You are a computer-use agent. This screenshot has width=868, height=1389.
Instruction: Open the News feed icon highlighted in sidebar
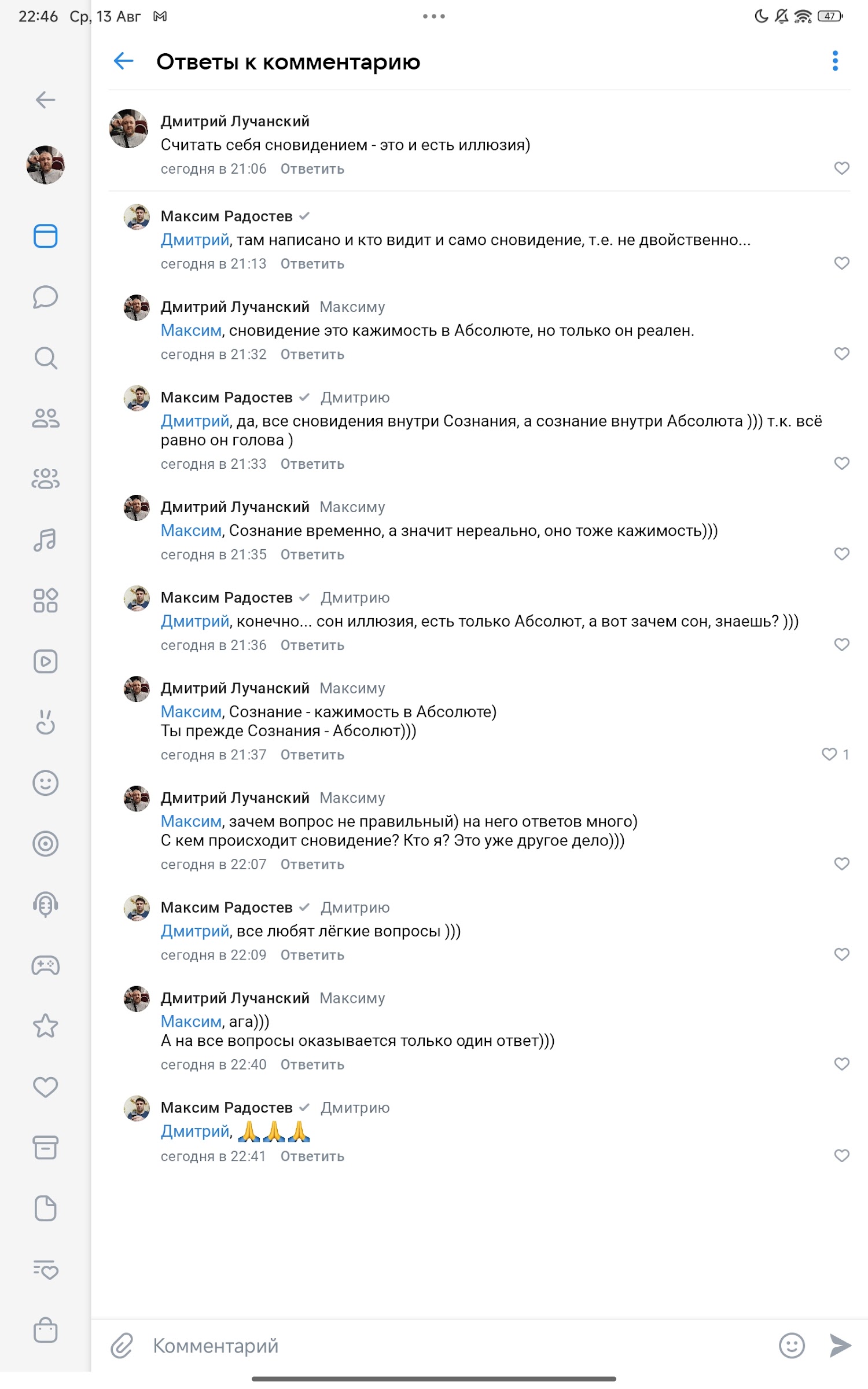[x=45, y=236]
